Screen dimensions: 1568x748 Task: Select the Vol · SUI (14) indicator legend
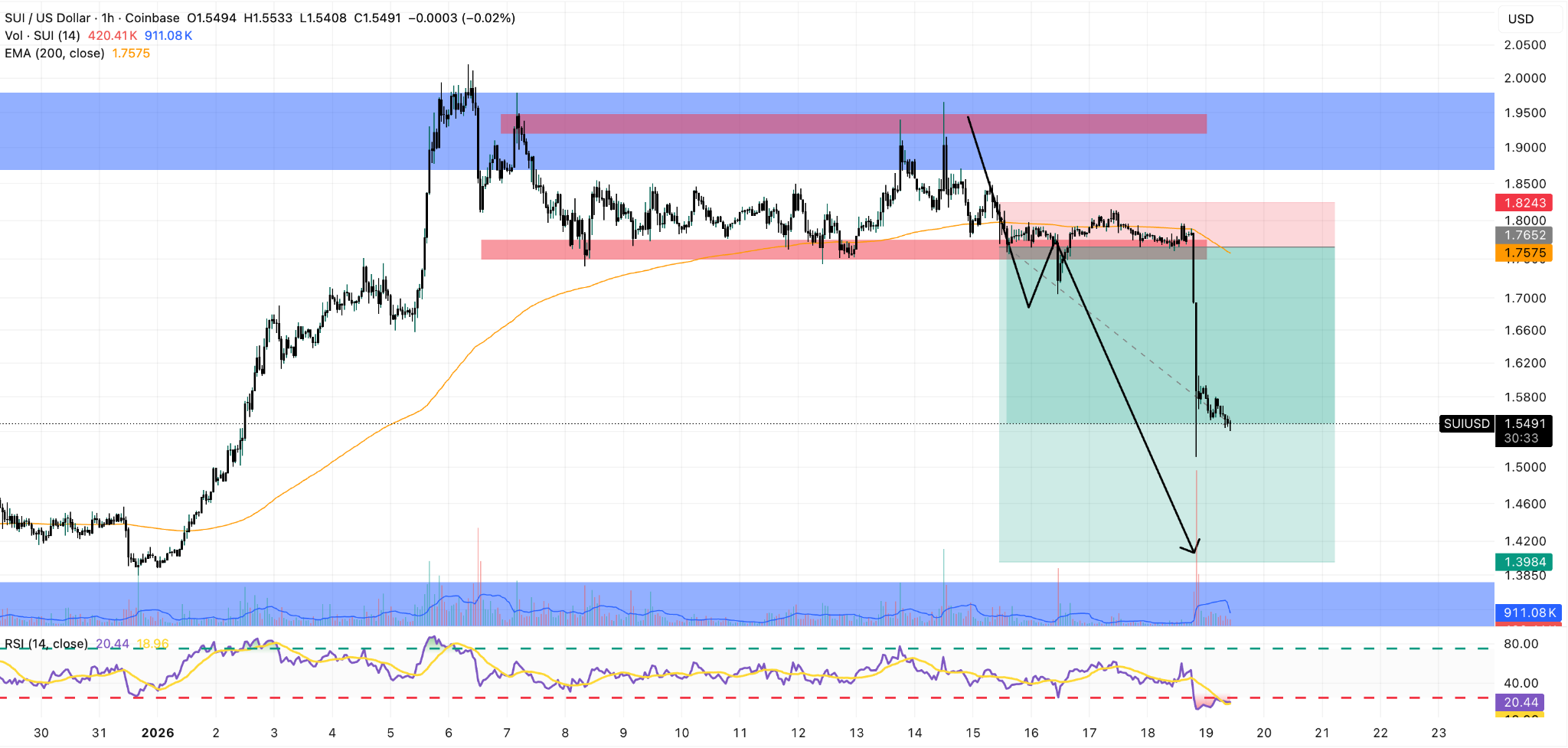pos(42,35)
